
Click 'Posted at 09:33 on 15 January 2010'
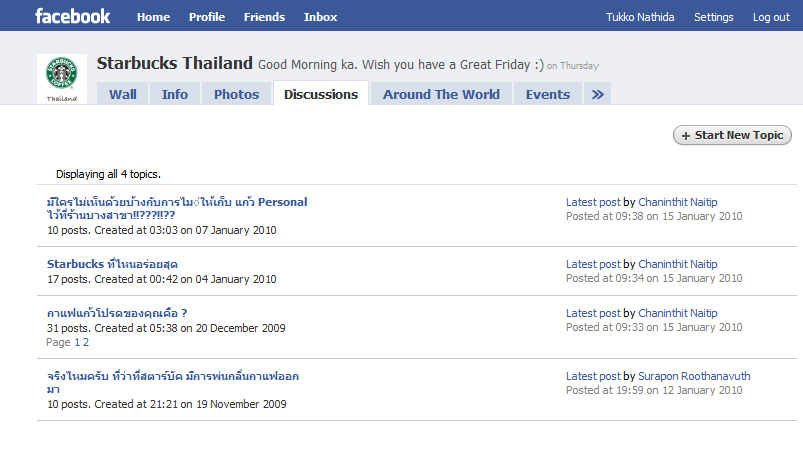(654, 327)
